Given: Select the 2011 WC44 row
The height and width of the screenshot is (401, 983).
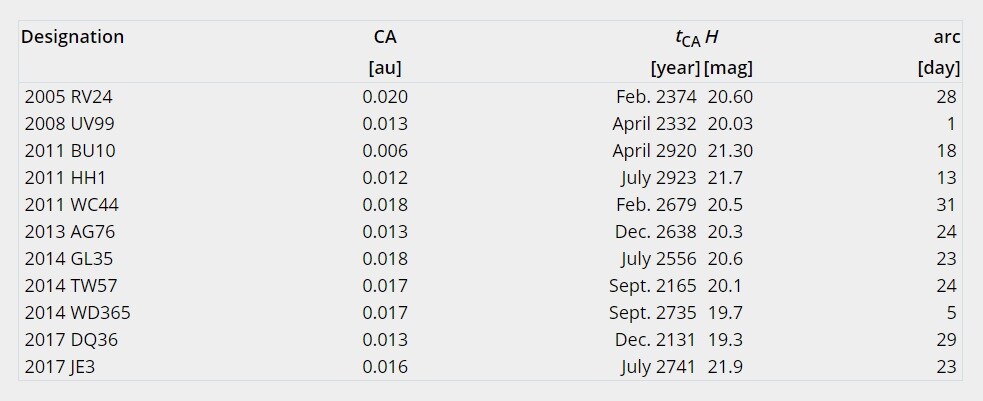Looking at the screenshot, I should click(x=490, y=205).
